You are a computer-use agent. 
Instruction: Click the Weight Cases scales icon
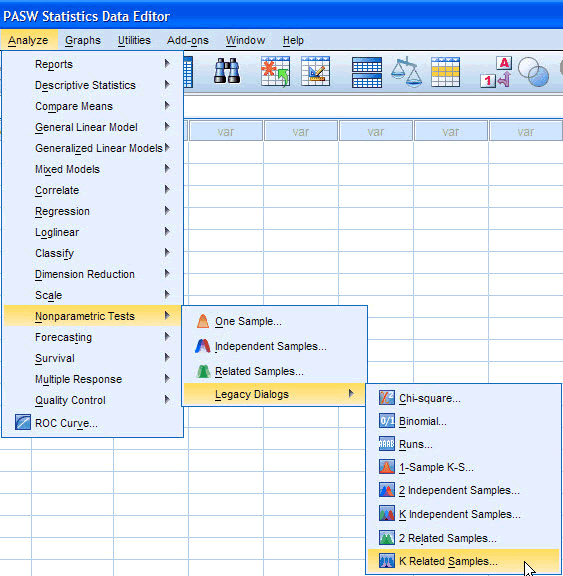[x=406, y=72]
